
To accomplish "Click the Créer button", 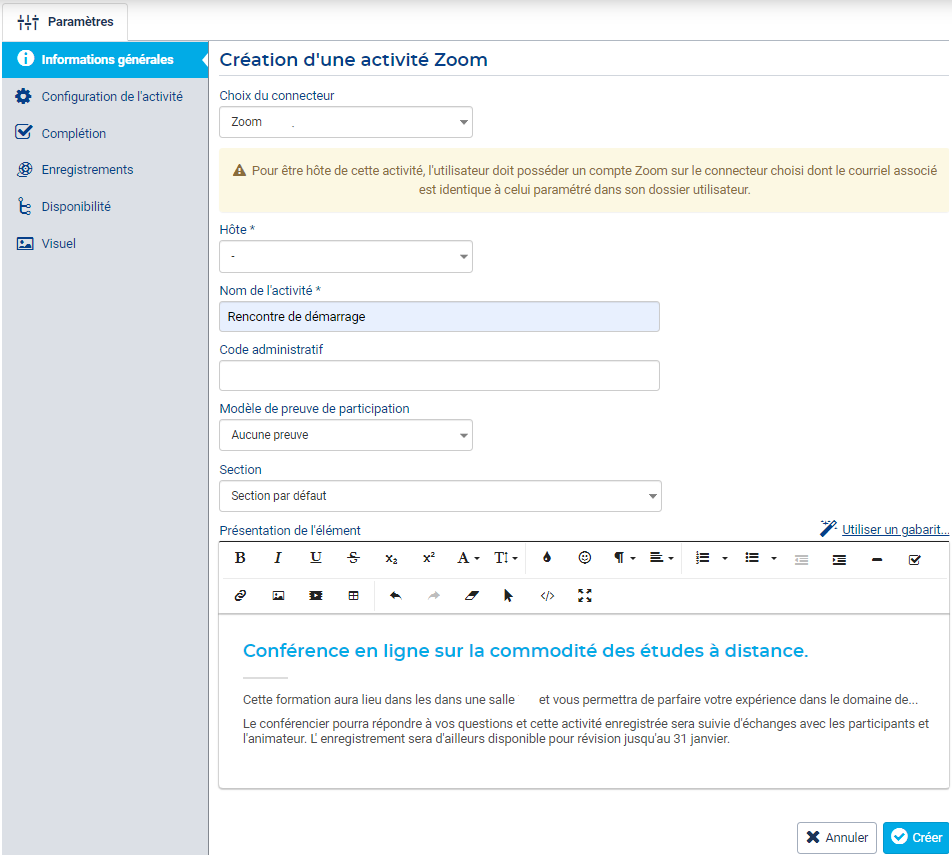I will (916, 837).
